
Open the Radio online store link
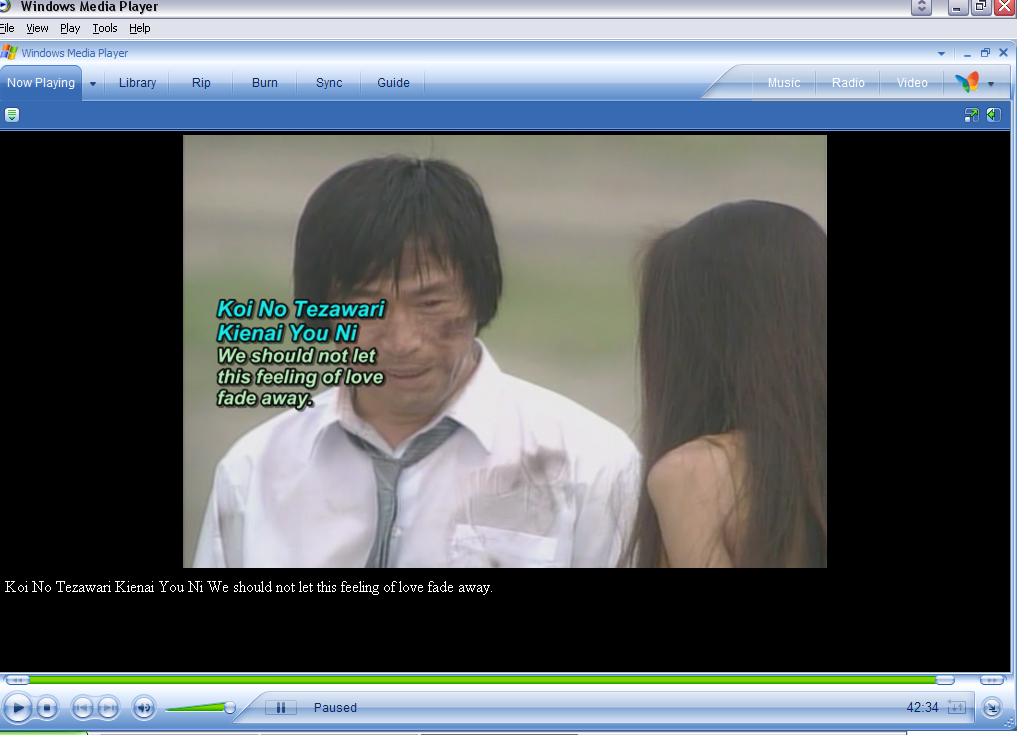(848, 83)
